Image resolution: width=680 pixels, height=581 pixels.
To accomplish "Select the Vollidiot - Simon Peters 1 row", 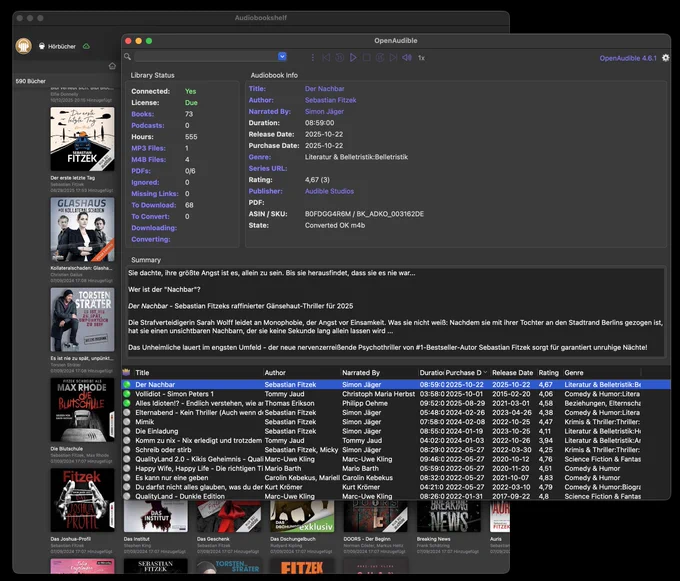I will pos(396,394).
